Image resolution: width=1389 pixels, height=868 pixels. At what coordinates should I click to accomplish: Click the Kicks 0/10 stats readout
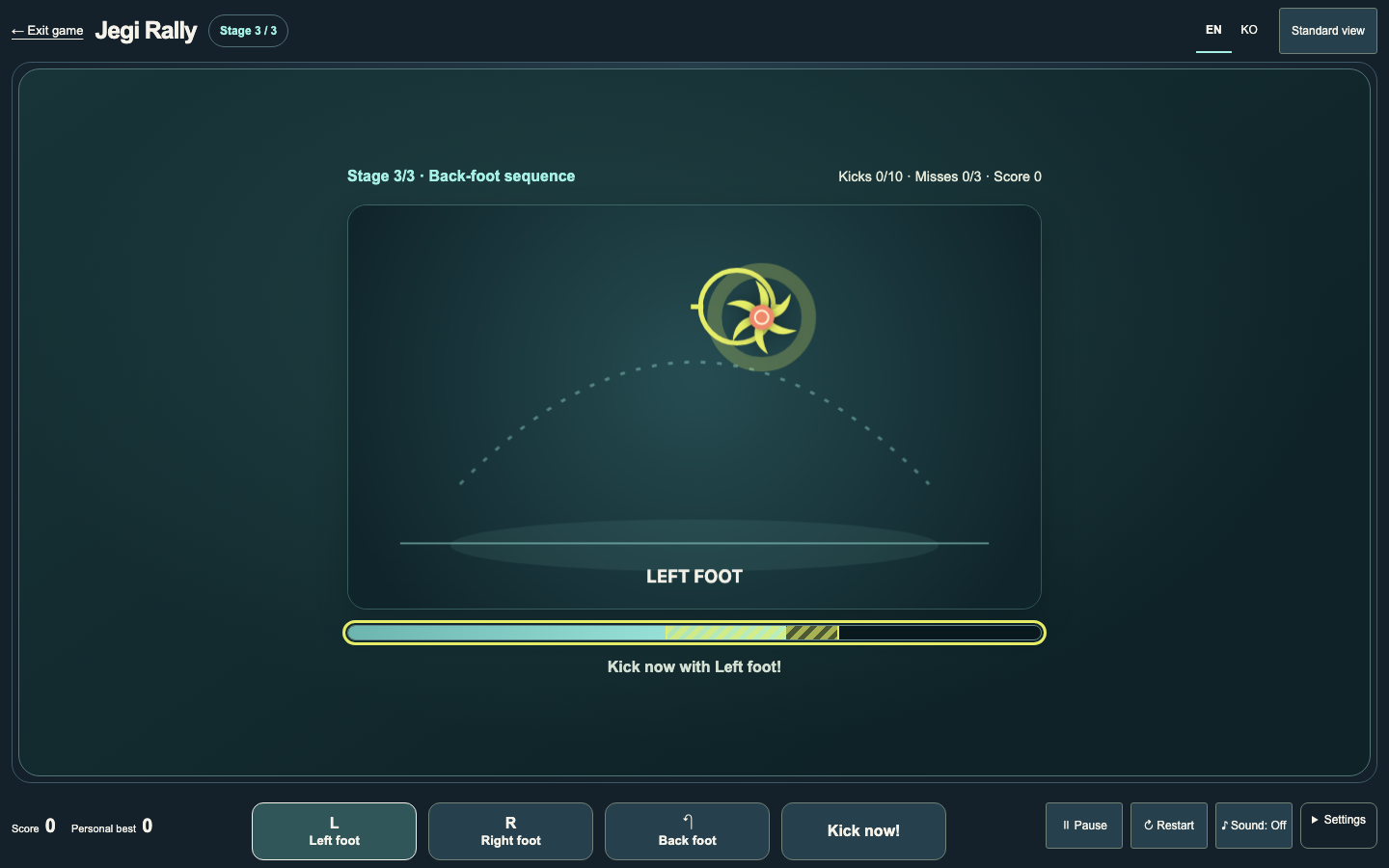point(940,176)
